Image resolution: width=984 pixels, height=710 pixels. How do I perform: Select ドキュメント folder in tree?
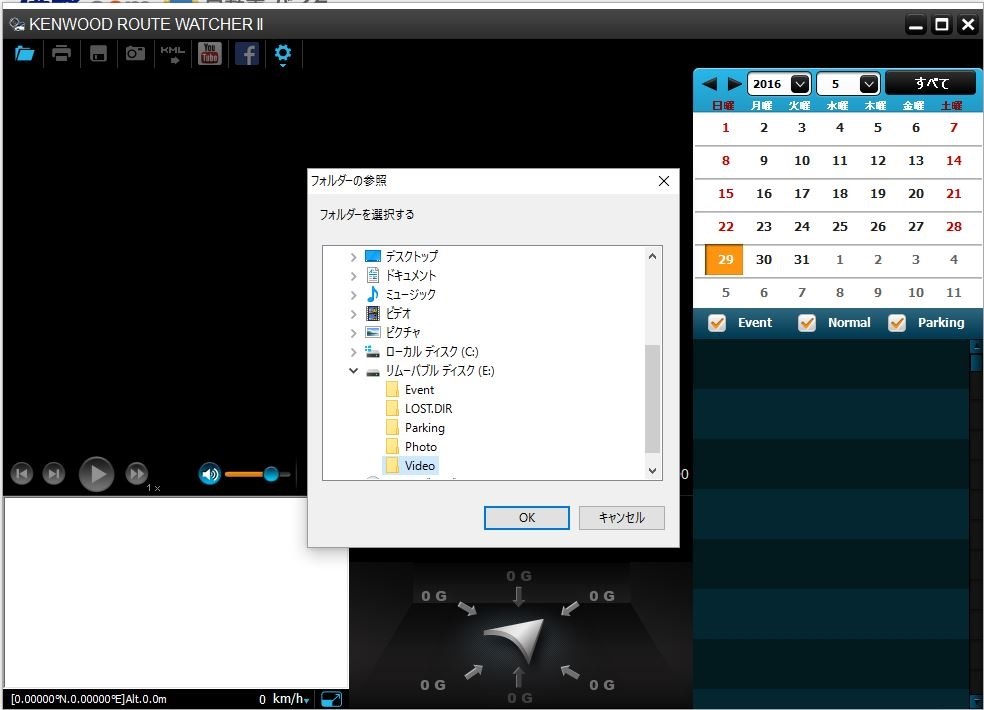click(410, 276)
